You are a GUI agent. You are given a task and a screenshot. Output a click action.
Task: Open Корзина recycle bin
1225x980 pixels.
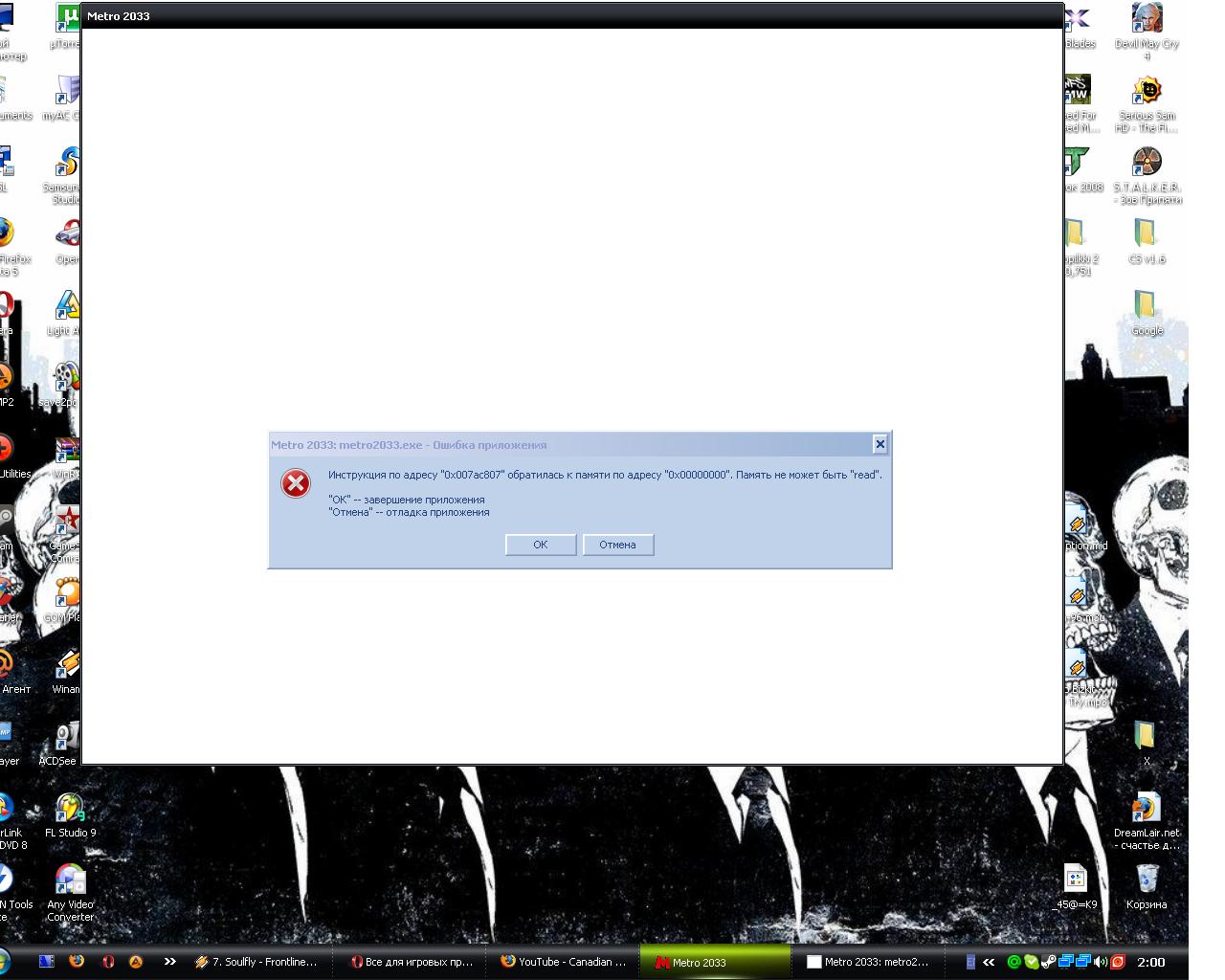1147,886
